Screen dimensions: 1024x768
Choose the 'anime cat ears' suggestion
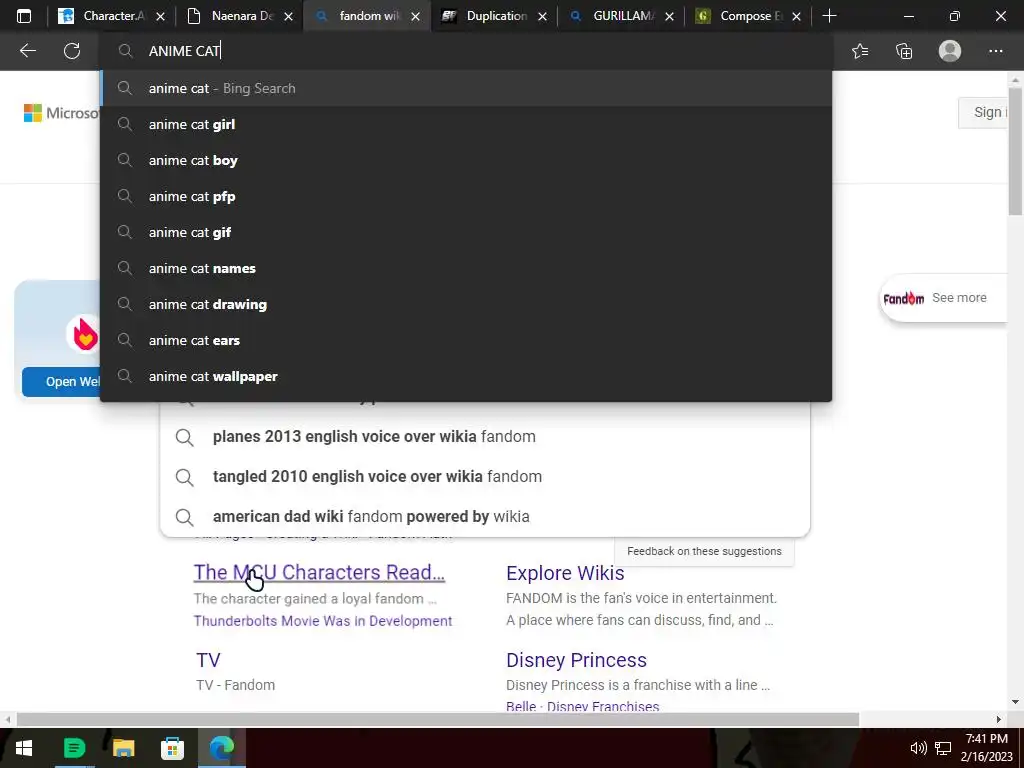(466, 340)
